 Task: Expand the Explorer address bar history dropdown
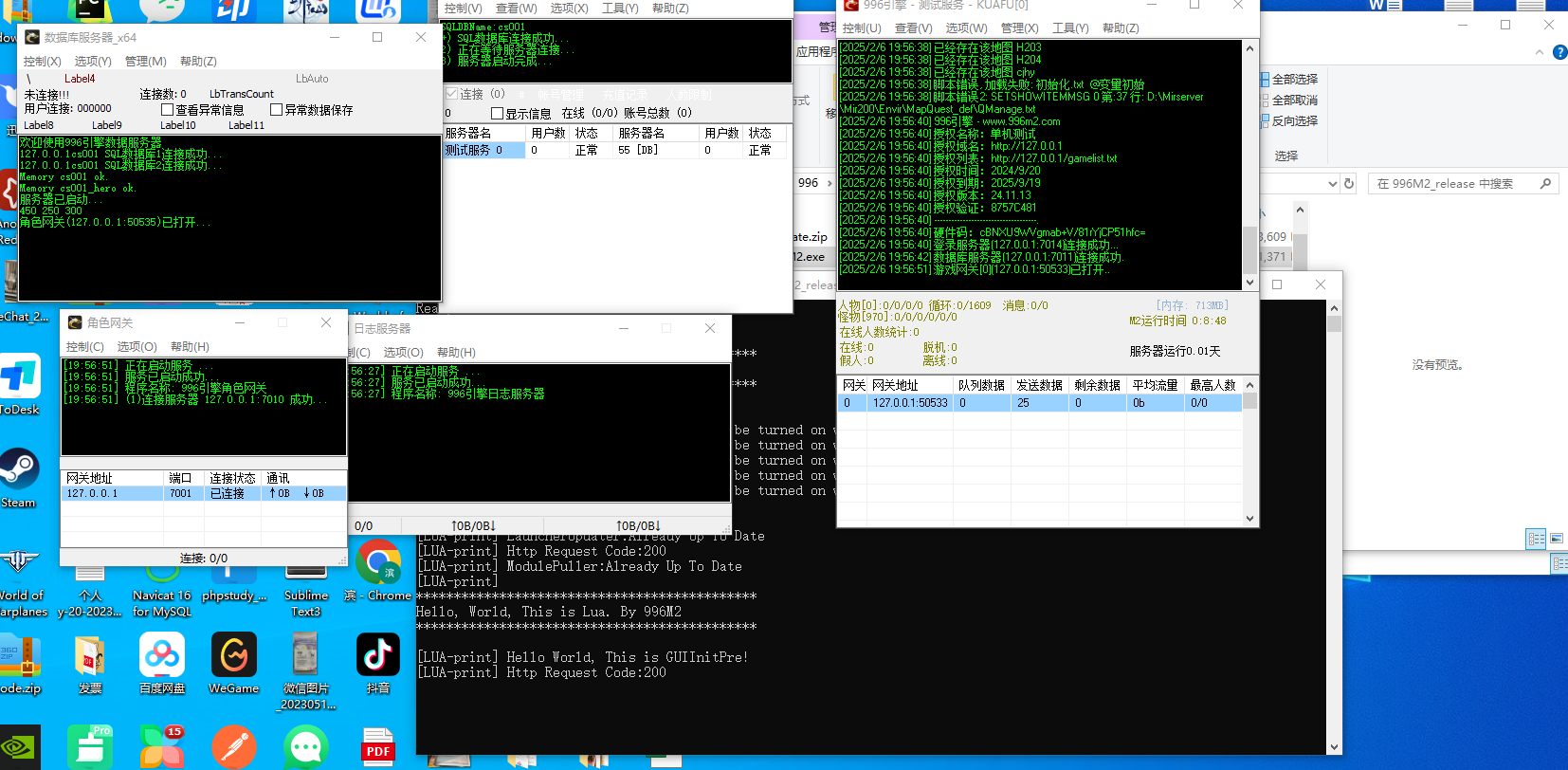(x=1332, y=184)
